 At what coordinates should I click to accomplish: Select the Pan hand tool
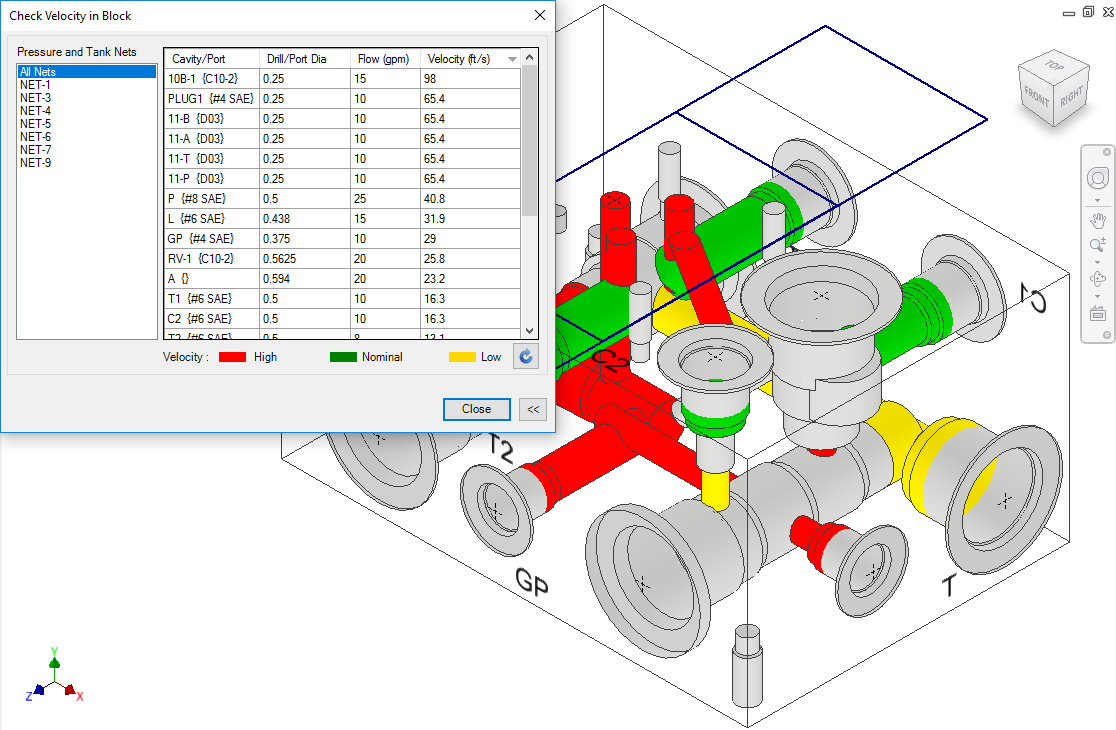pos(1098,220)
